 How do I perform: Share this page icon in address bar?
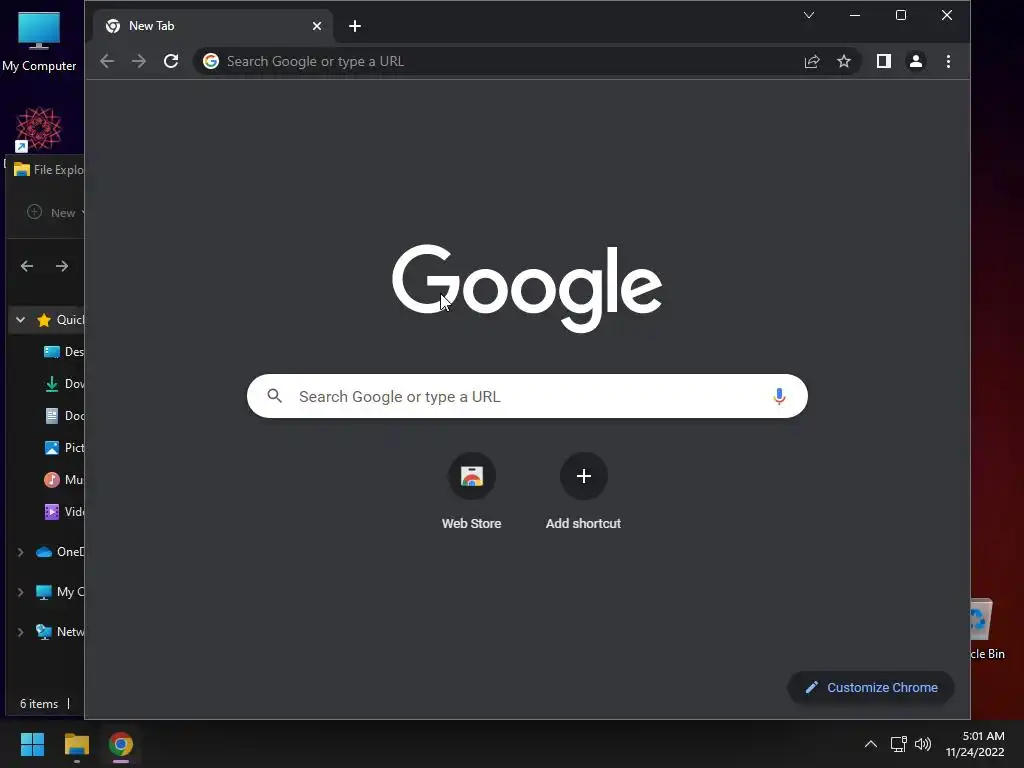812,61
